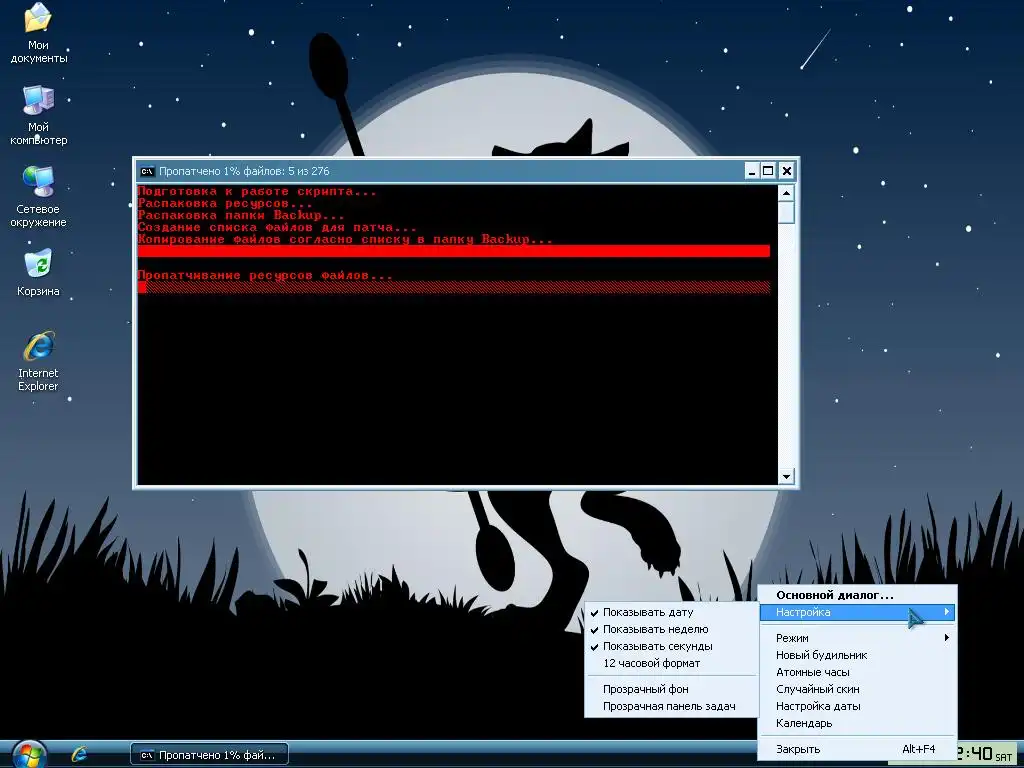This screenshot has height=768, width=1024.
Task: Enable Прозрачная панель задач option
Action: click(671, 706)
